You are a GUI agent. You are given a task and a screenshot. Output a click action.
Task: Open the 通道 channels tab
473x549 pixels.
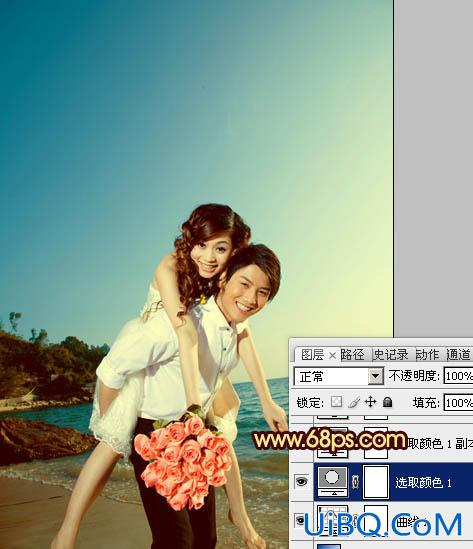458,355
